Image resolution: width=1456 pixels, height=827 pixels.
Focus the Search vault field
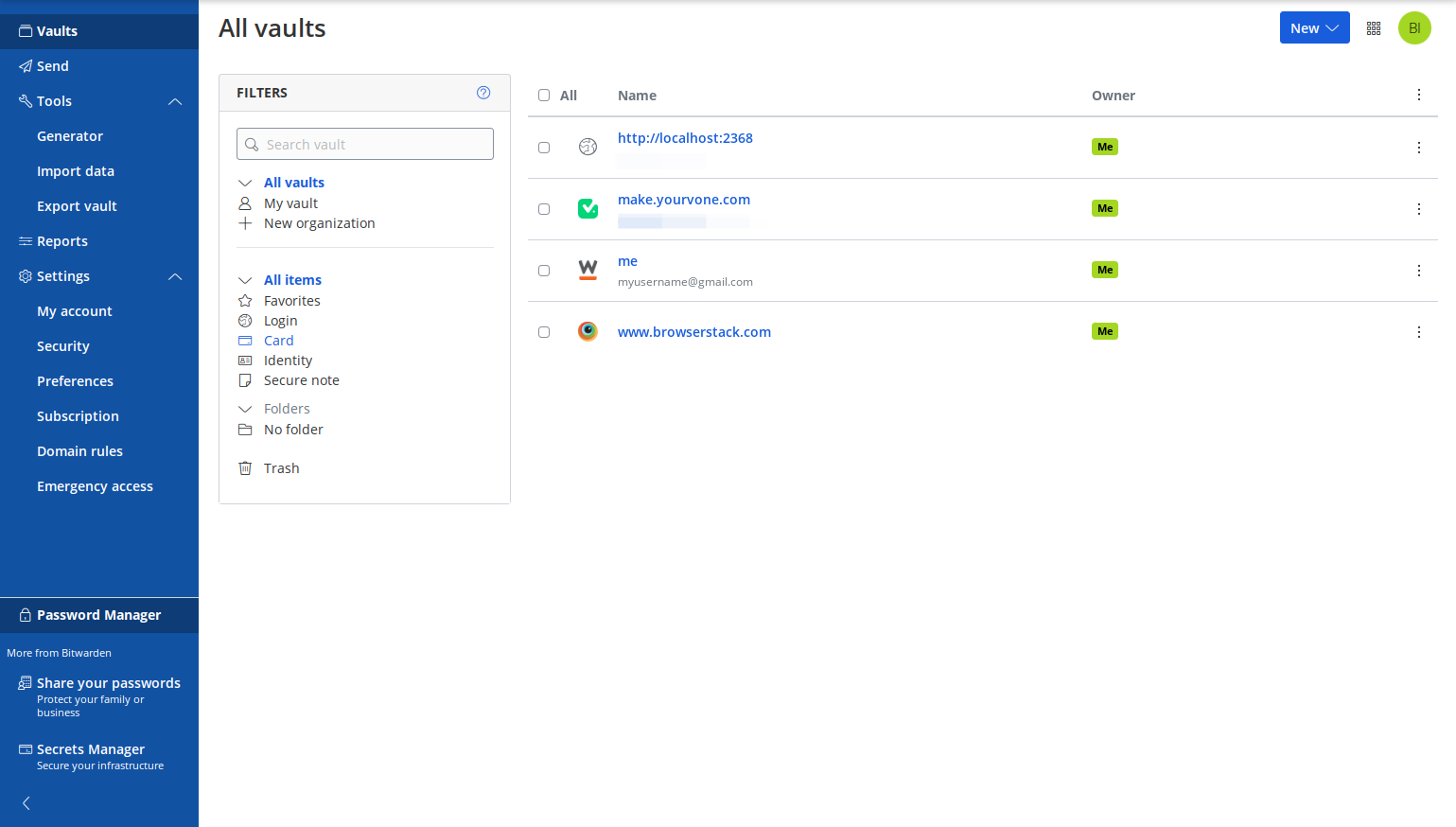click(x=365, y=144)
